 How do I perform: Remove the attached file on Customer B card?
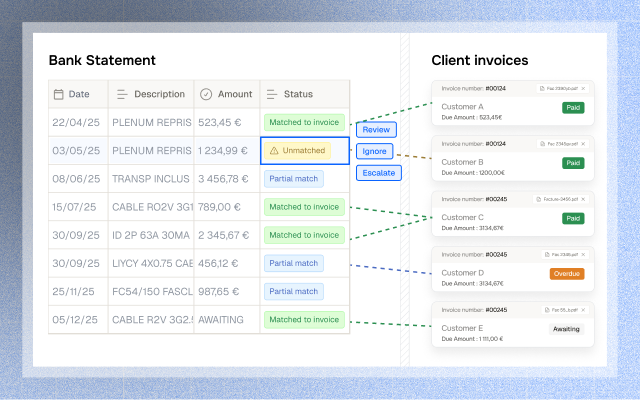(x=583, y=144)
